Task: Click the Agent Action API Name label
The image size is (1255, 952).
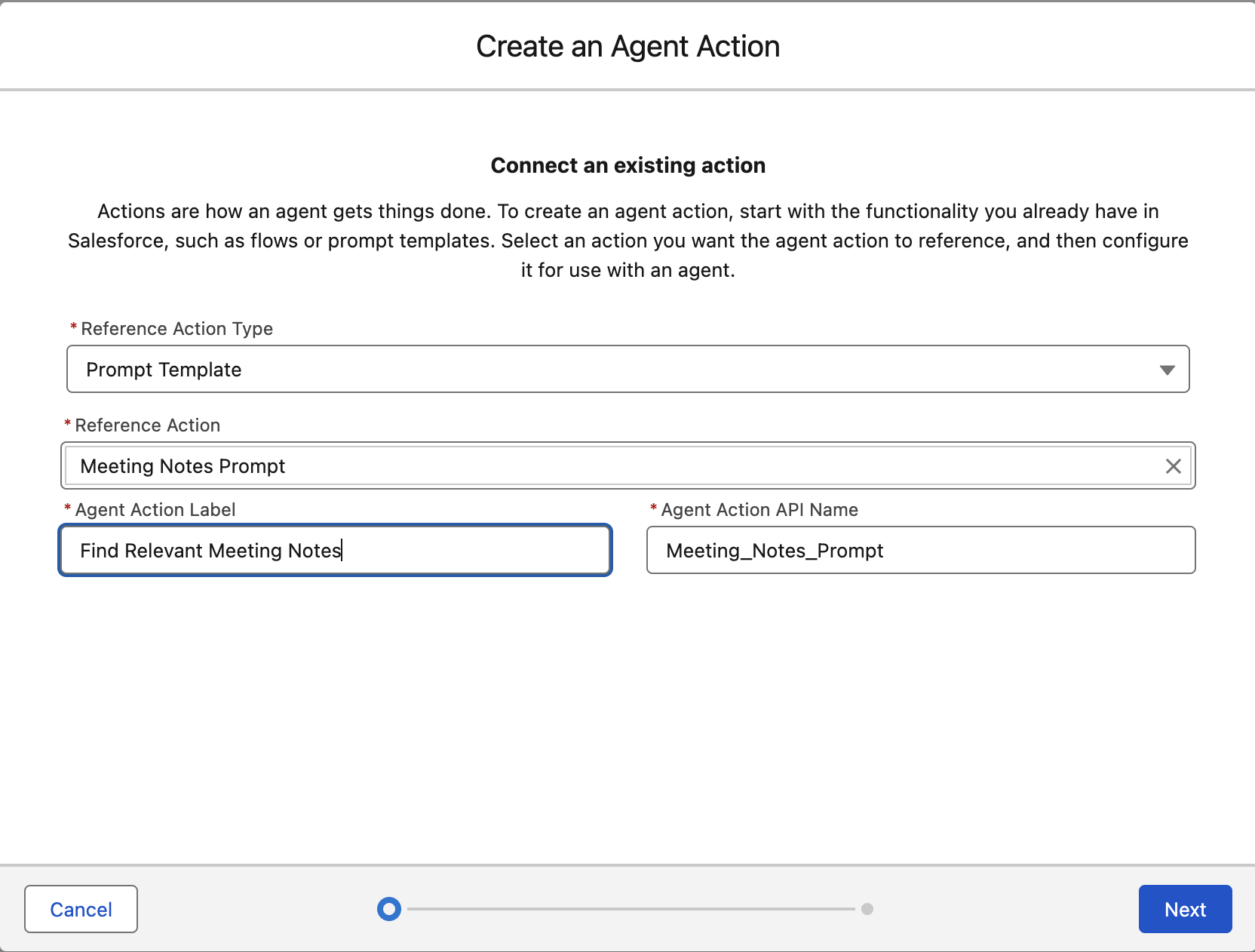Action: click(x=759, y=510)
